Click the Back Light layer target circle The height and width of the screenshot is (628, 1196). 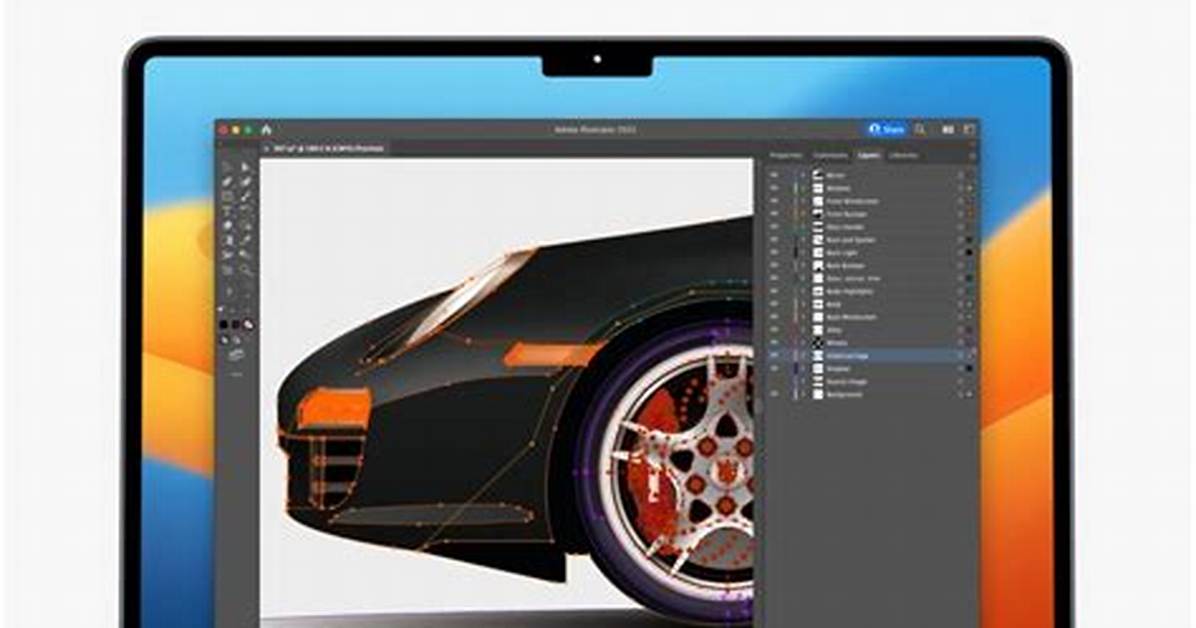pos(961,253)
